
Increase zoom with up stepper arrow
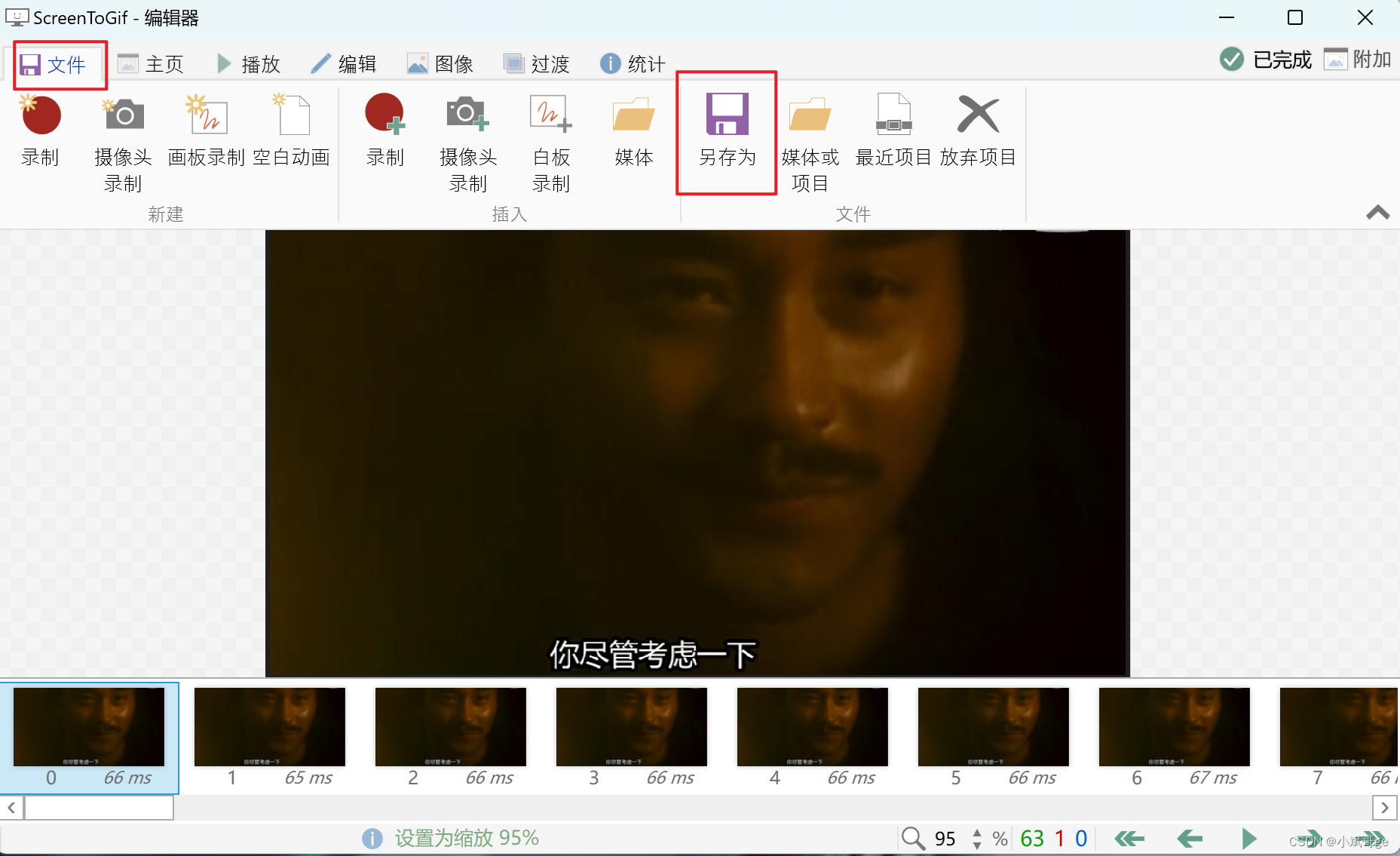tap(977, 833)
